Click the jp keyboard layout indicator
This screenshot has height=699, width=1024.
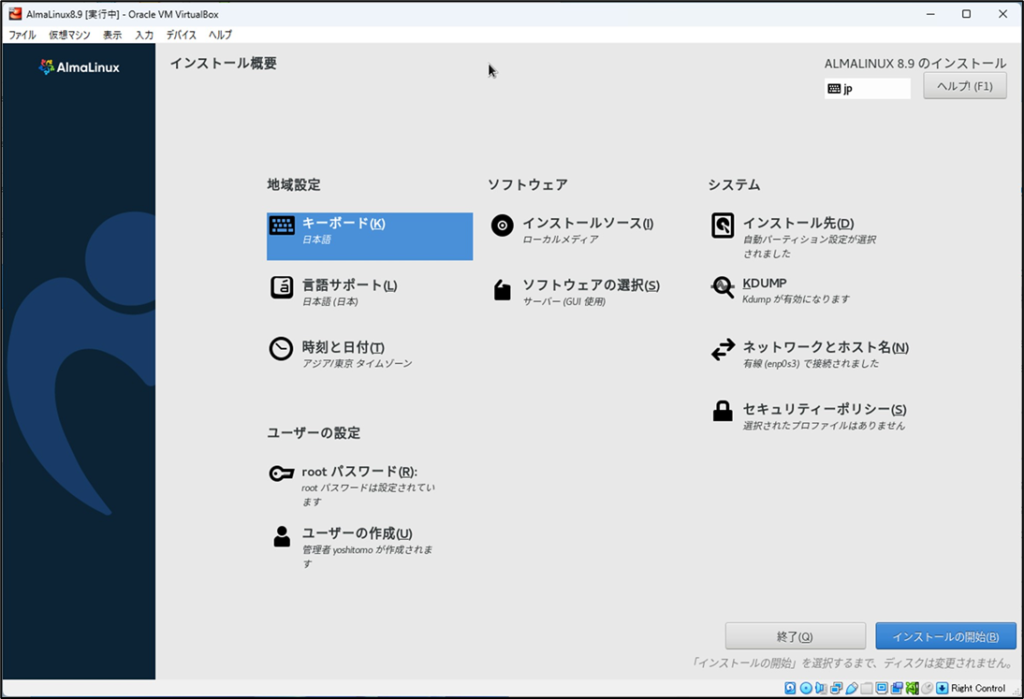(x=867, y=88)
